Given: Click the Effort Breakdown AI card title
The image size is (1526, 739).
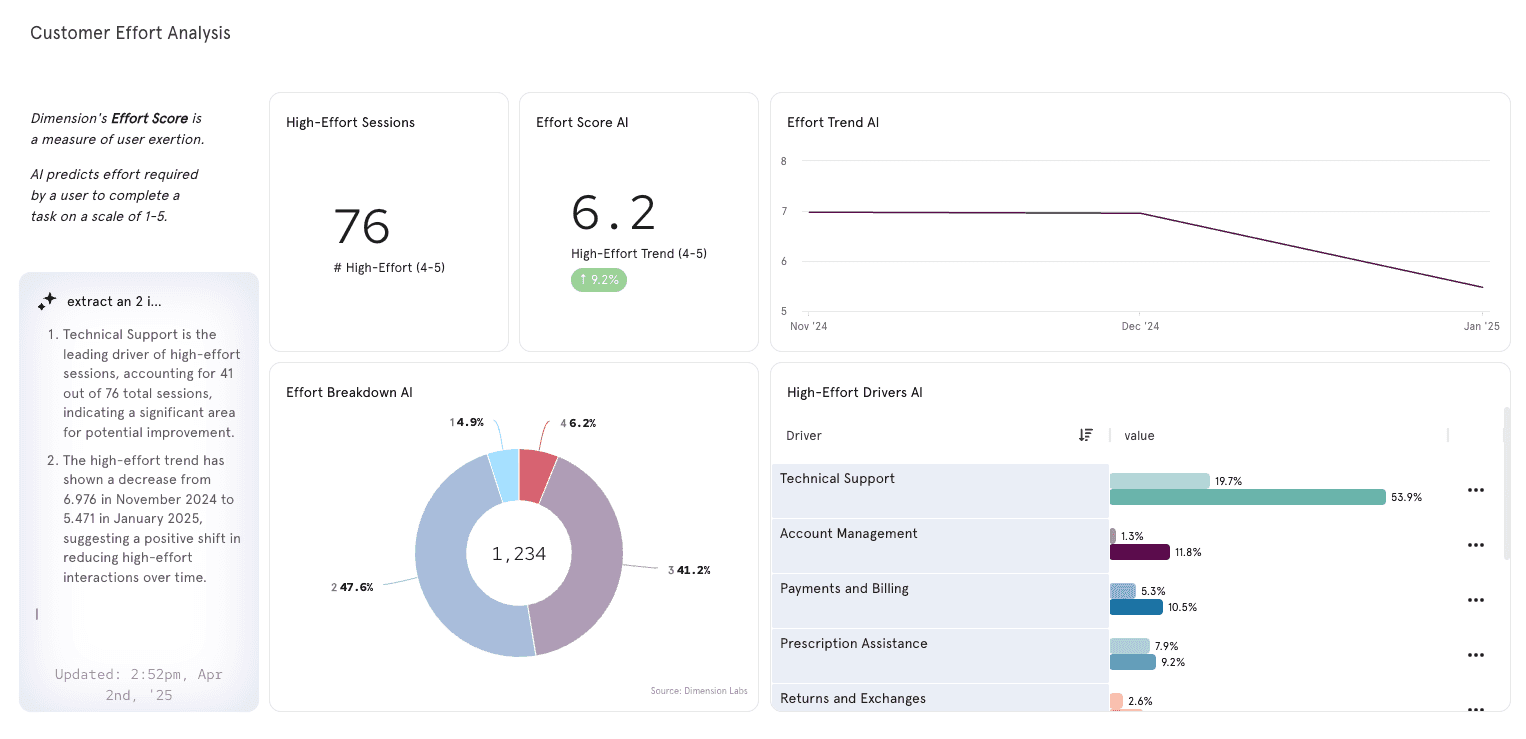Looking at the screenshot, I should click(349, 393).
